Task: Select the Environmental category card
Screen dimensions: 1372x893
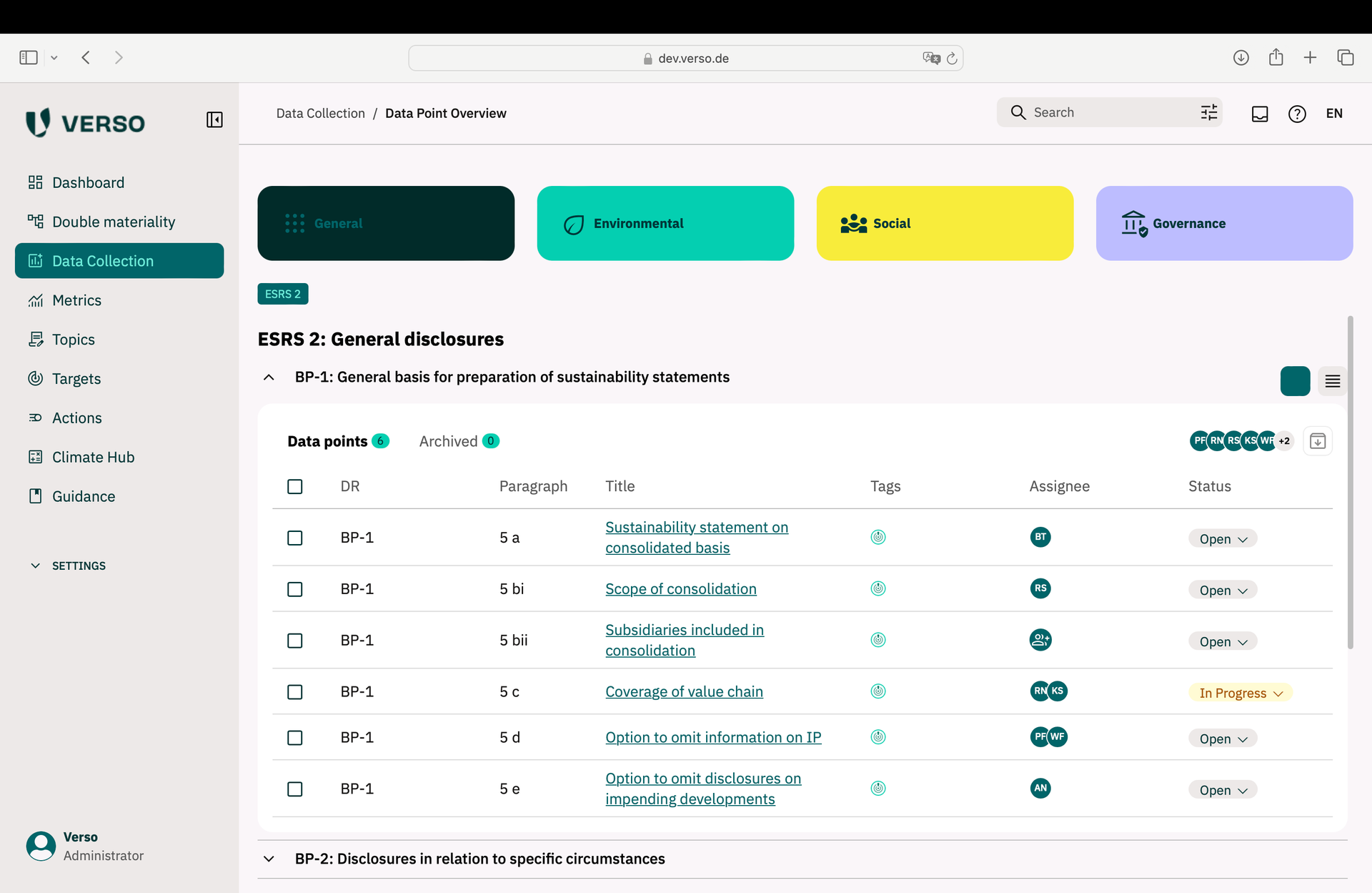Action: (665, 223)
